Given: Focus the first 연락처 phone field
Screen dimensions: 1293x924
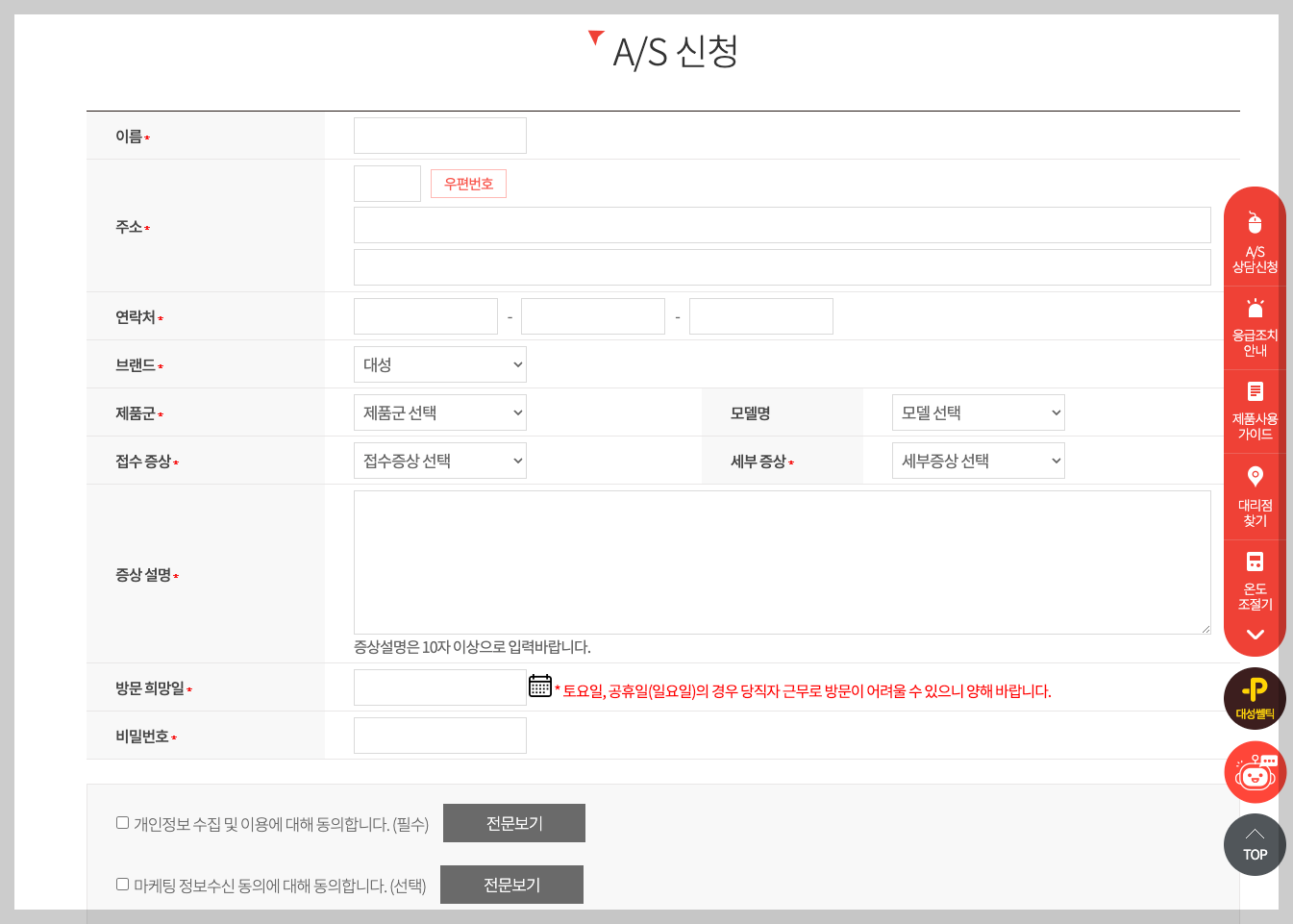Looking at the screenshot, I should (426, 316).
